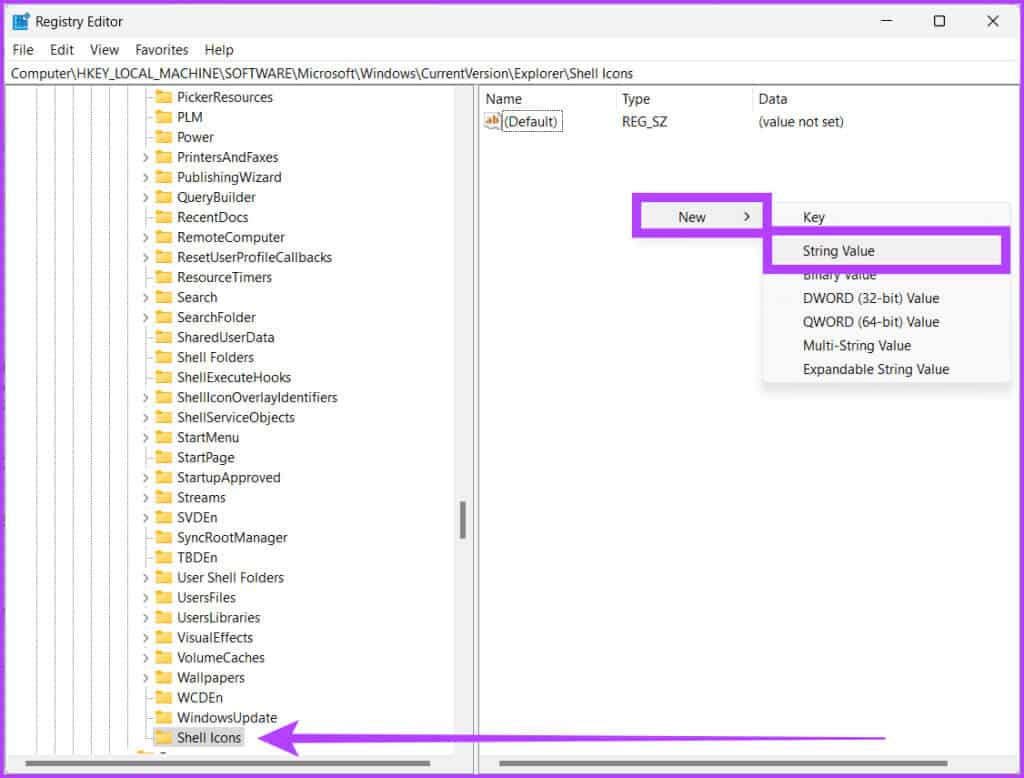1024x778 pixels.
Task: Expand the StartMenu key
Action: pyautogui.click(x=146, y=438)
